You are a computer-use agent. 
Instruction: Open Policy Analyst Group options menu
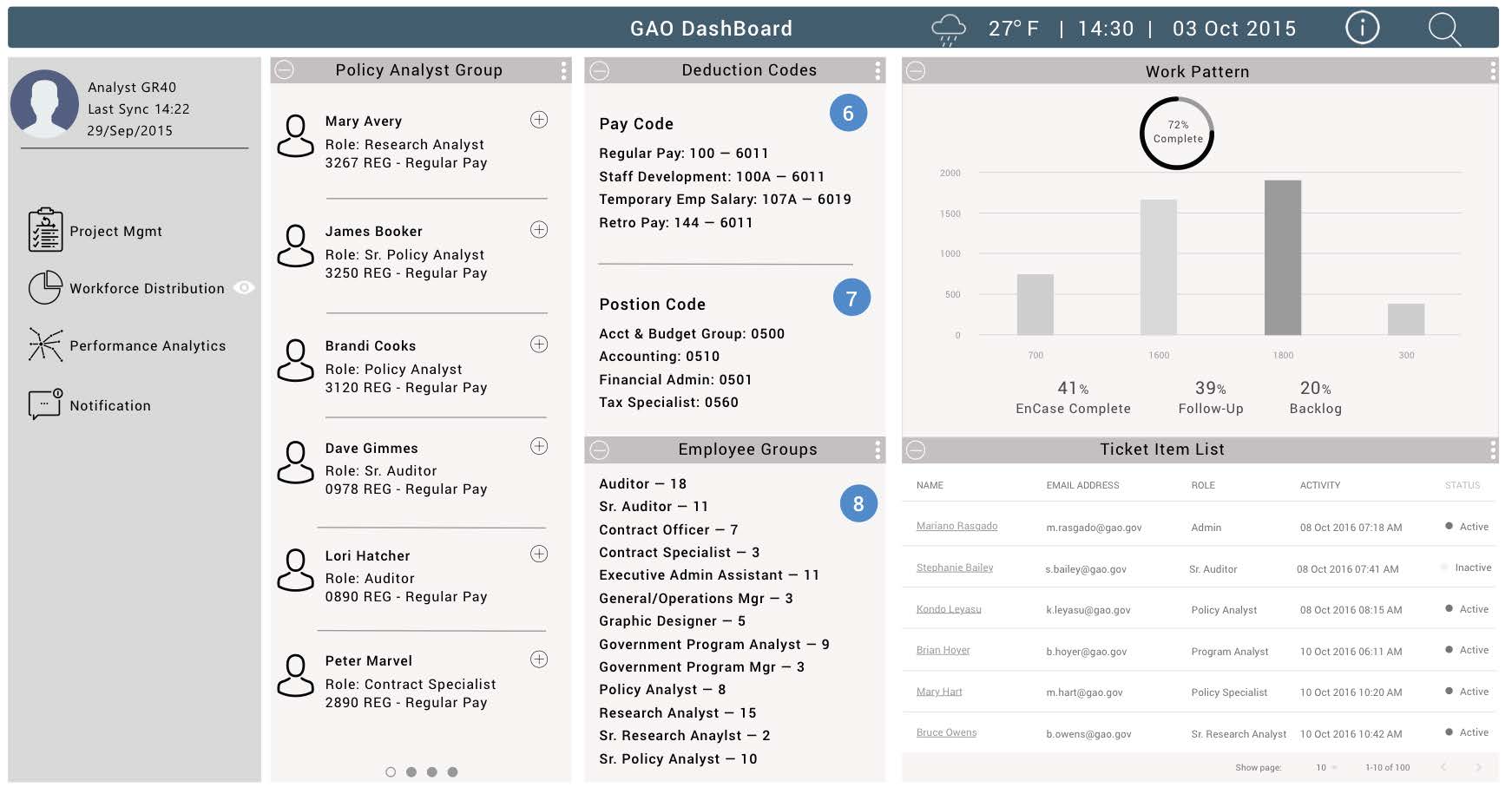point(563,70)
